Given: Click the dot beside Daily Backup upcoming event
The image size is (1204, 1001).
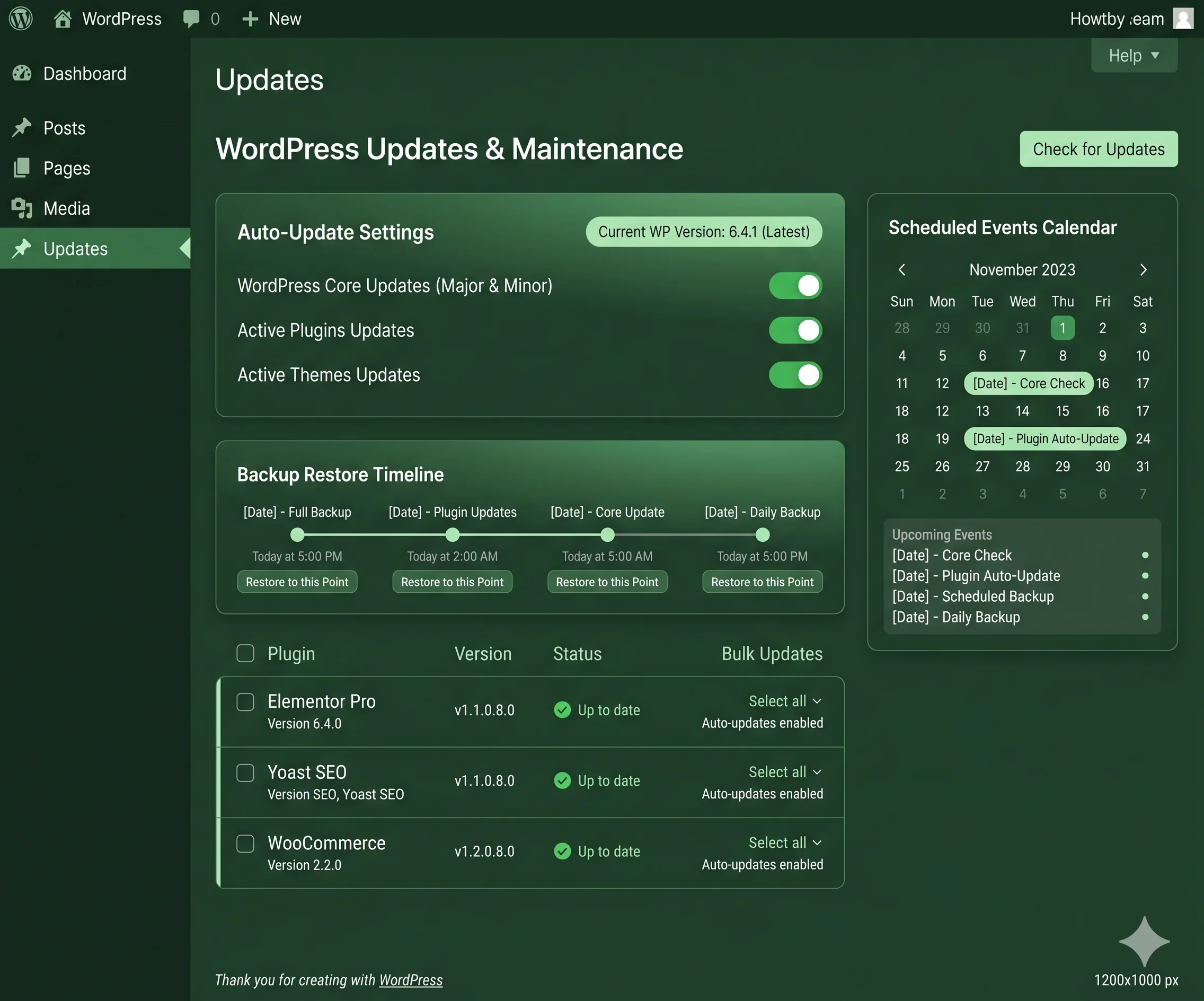Looking at the screenshot, I should coord(1145,617).
